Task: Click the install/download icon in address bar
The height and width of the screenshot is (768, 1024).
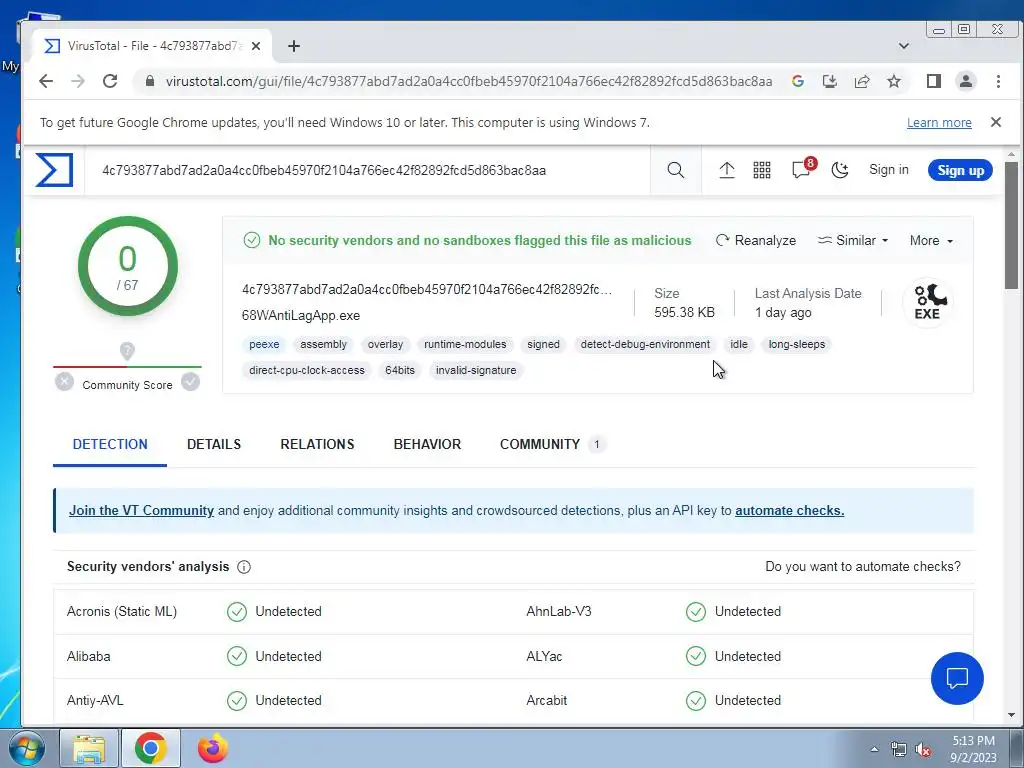Action: point(829,81)
